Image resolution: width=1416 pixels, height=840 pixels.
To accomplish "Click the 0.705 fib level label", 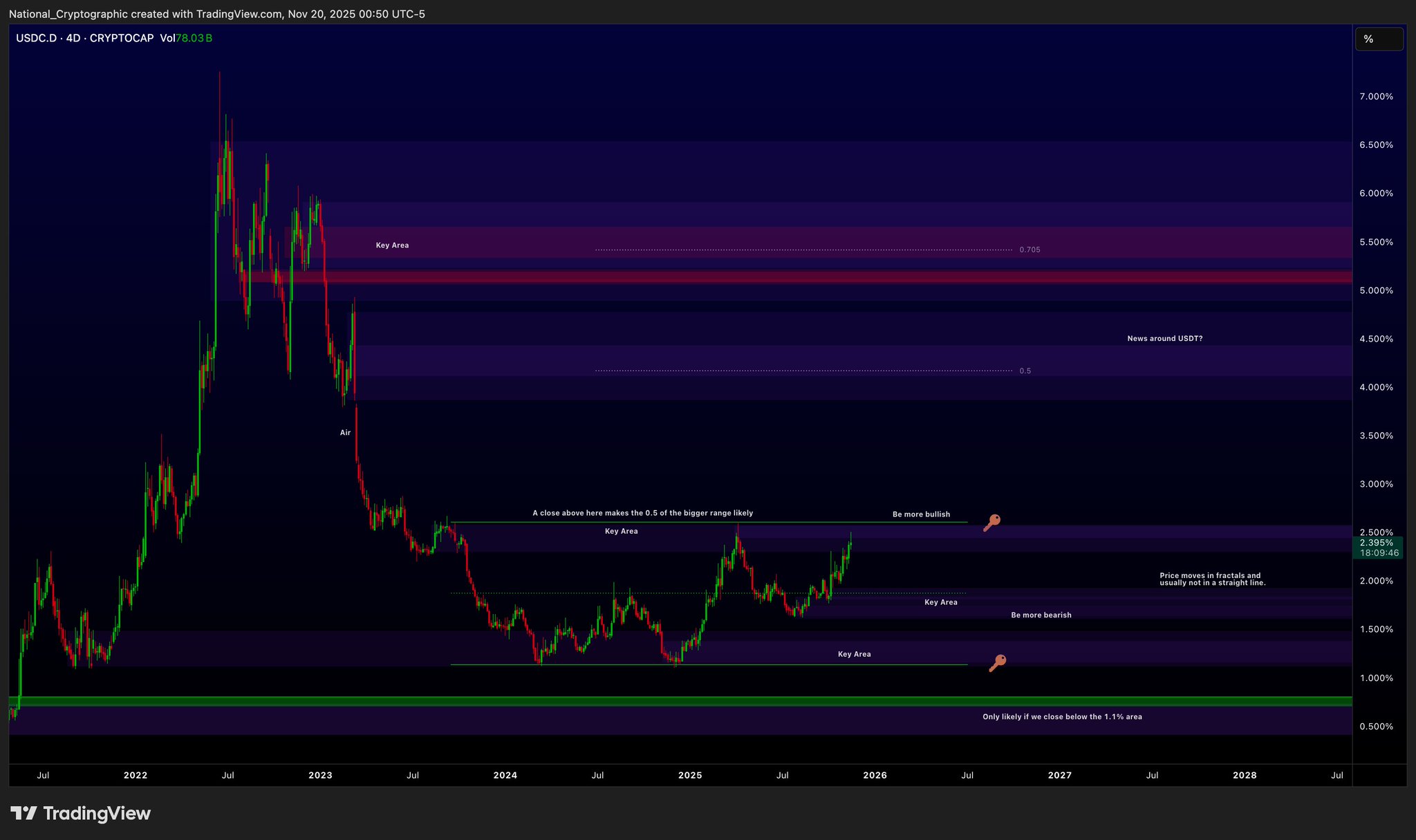I will (x=1029, y=250).
